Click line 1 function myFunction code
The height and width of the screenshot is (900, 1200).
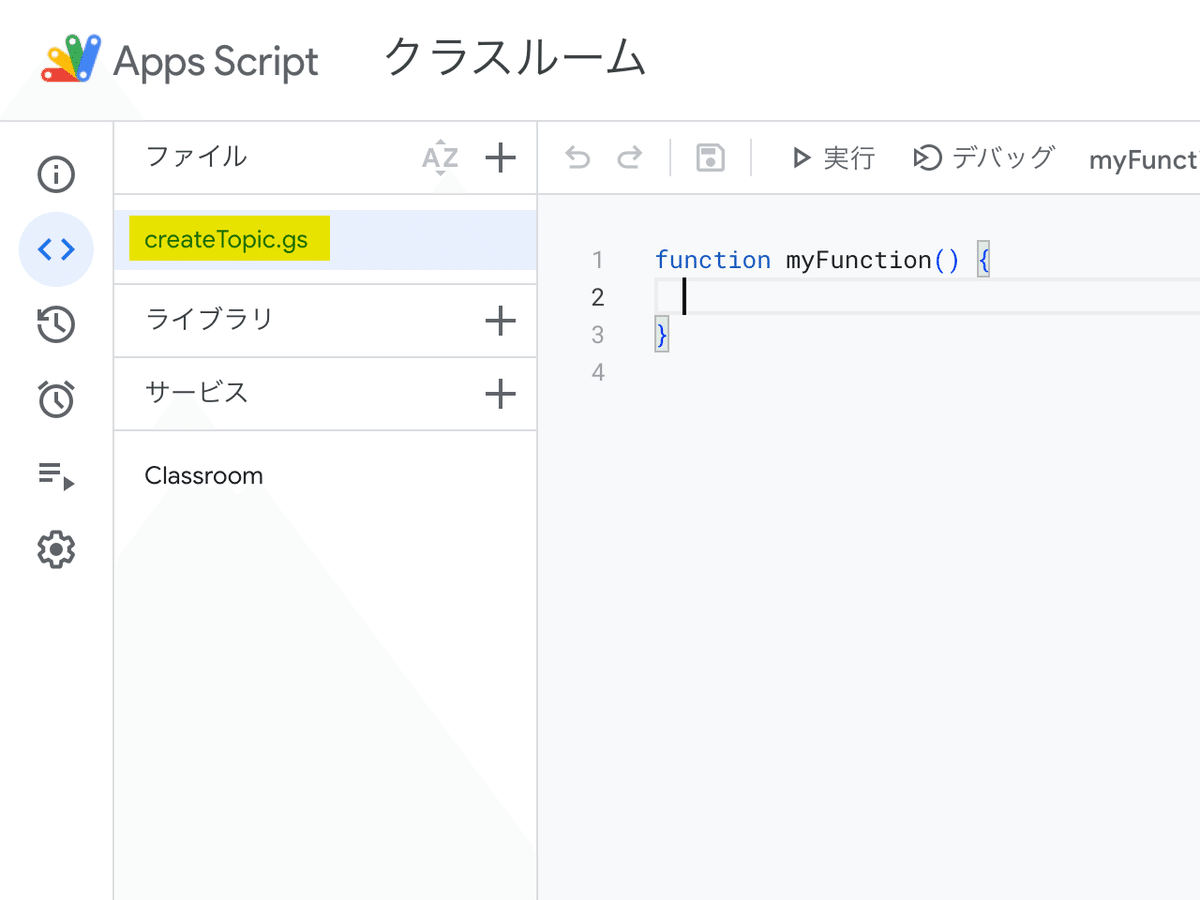822,261
